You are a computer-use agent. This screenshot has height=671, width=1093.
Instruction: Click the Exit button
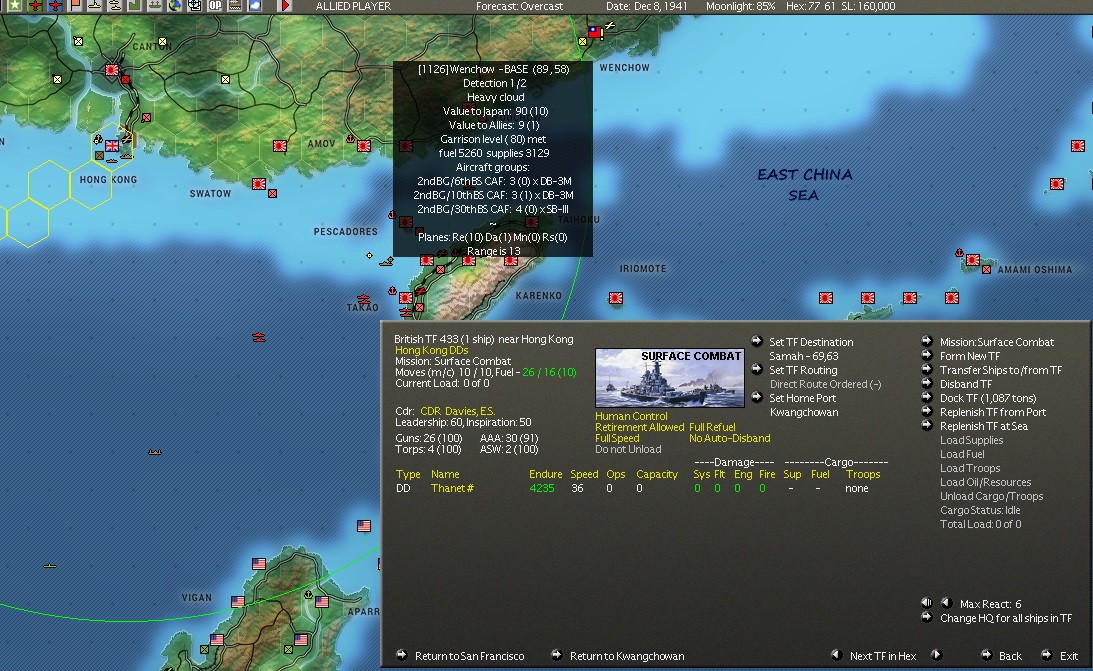coord(1069,656)
